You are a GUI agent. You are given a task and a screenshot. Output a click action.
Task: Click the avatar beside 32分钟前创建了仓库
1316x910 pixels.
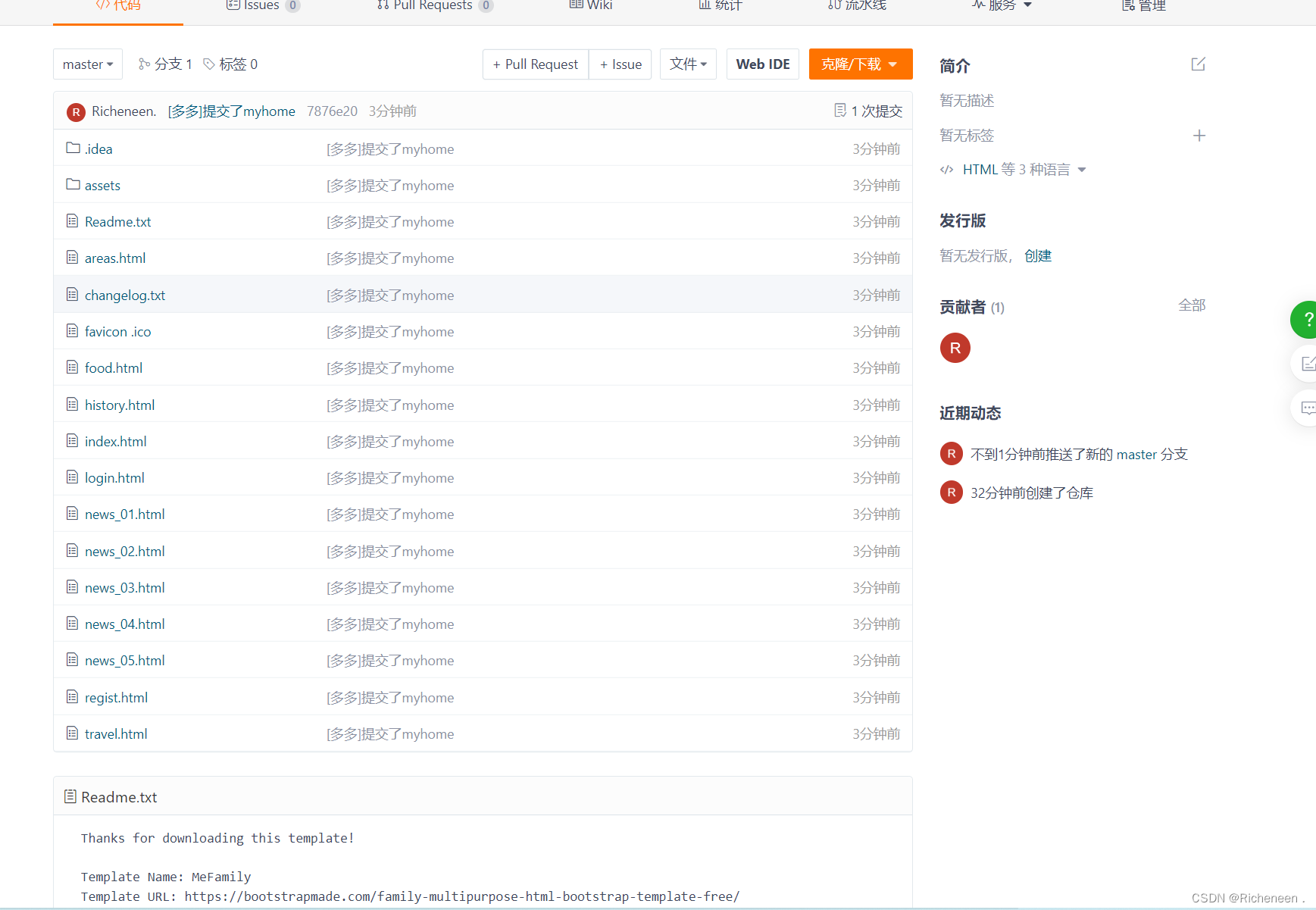[x=951, y=493]
